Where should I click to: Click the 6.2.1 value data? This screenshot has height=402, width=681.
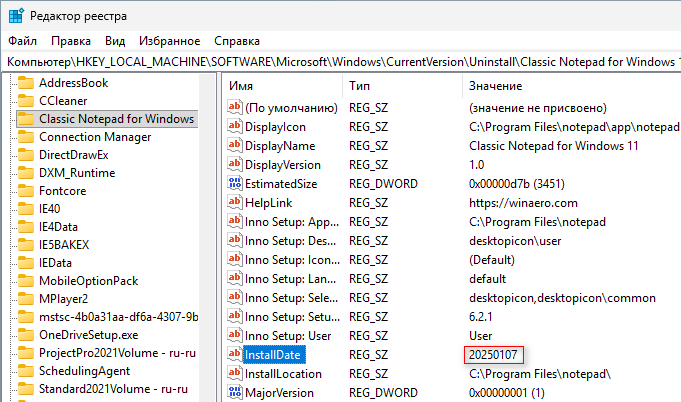pyautogui.click(x=480, y=317)
